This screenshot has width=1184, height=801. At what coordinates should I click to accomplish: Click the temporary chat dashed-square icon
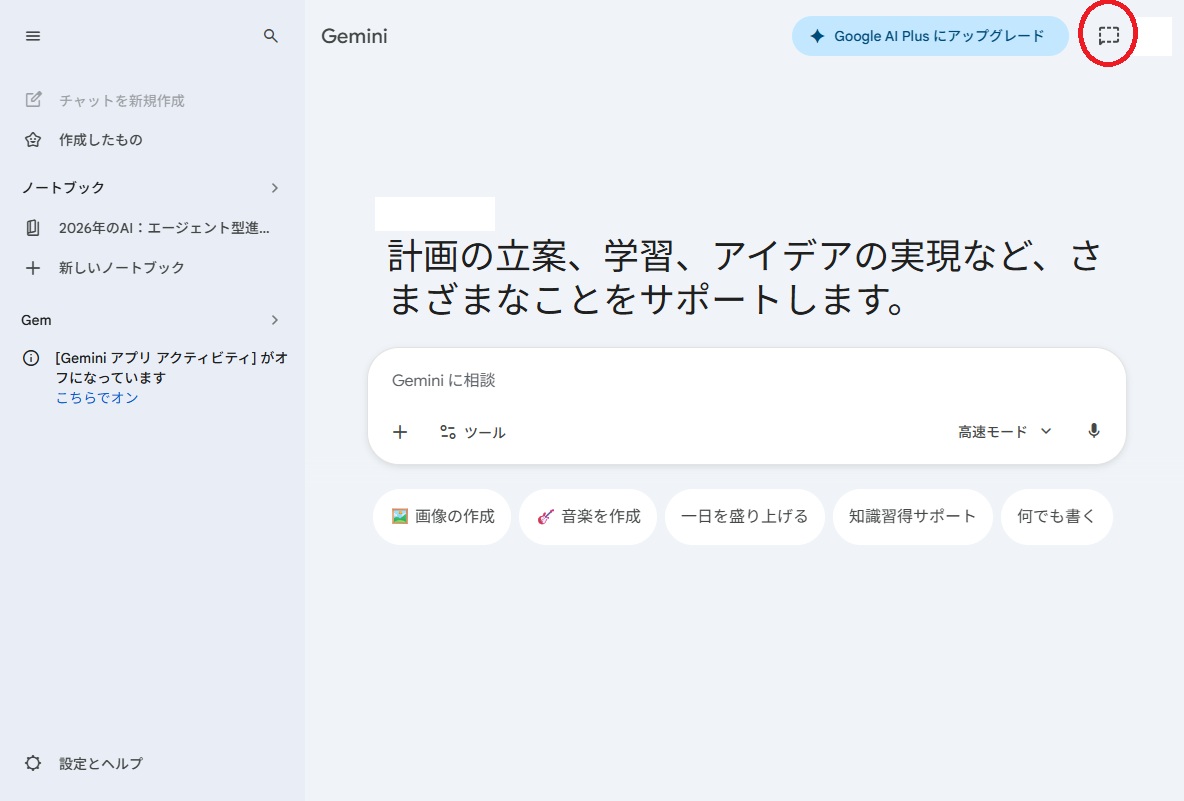click(x=1108, y=35)
